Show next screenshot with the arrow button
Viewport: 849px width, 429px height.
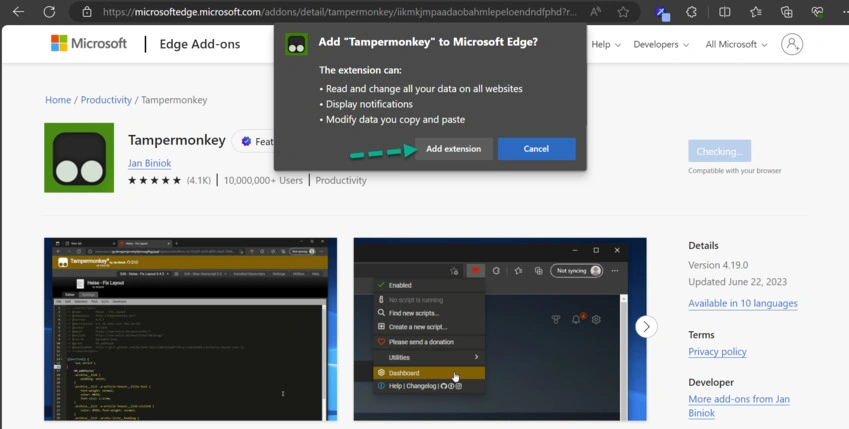coord(646,327)
